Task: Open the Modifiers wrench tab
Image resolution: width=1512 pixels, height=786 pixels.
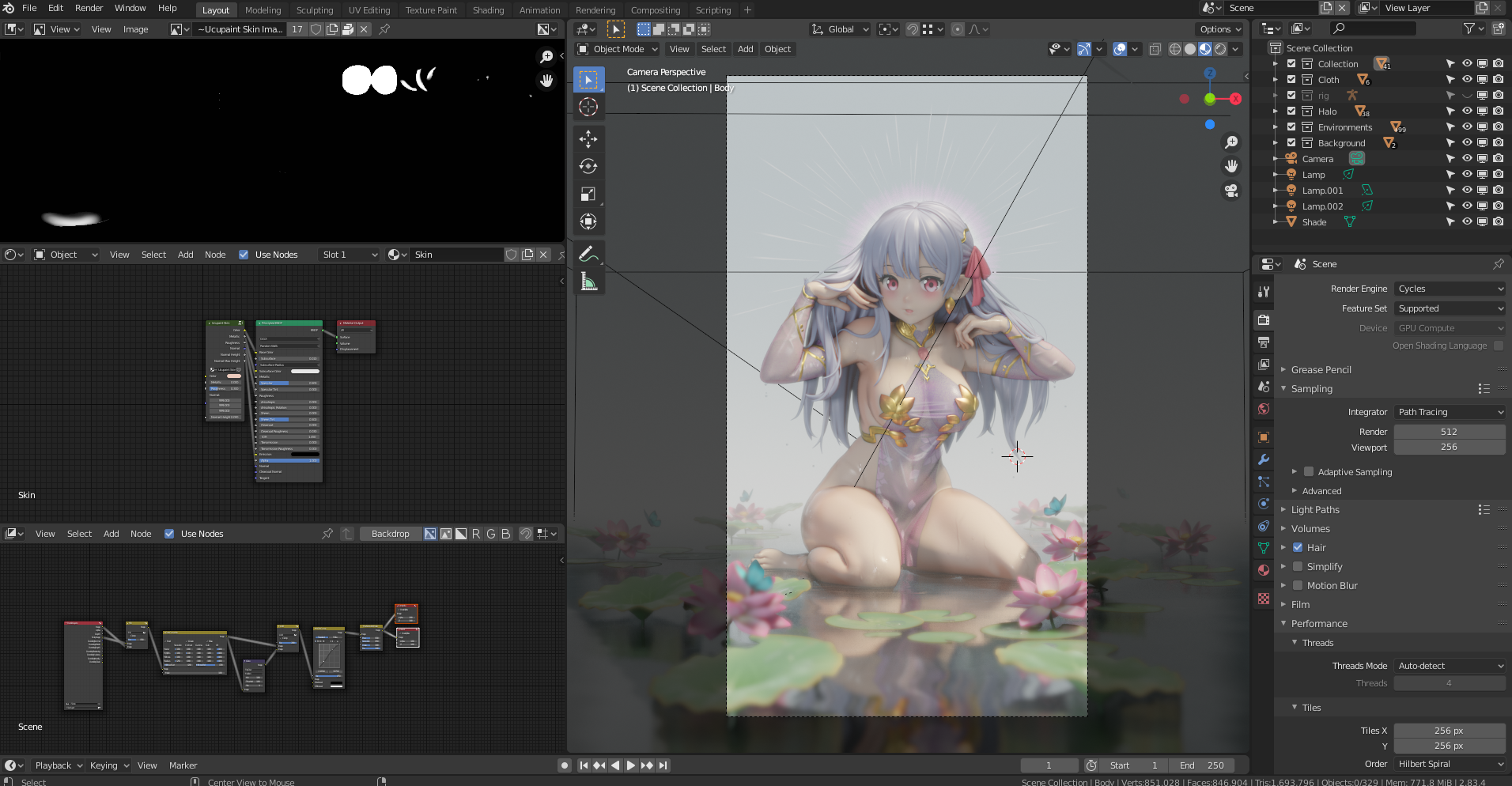Action: click(x=1264, y=459)
